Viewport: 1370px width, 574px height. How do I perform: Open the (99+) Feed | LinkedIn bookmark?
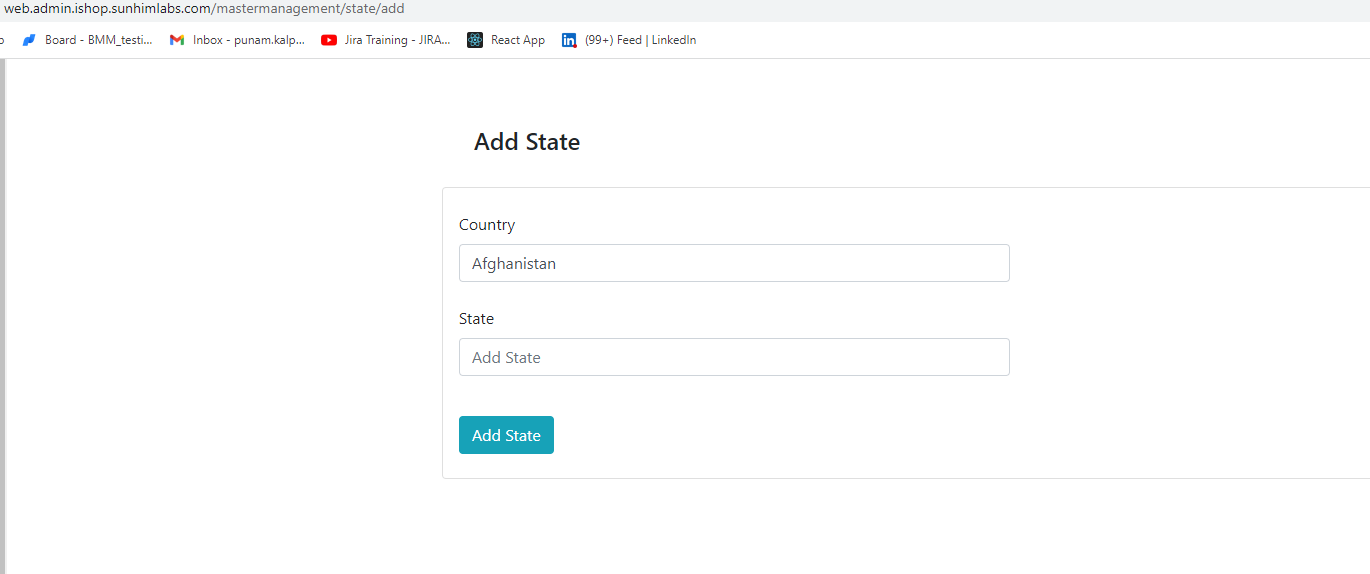coord(640,40)
